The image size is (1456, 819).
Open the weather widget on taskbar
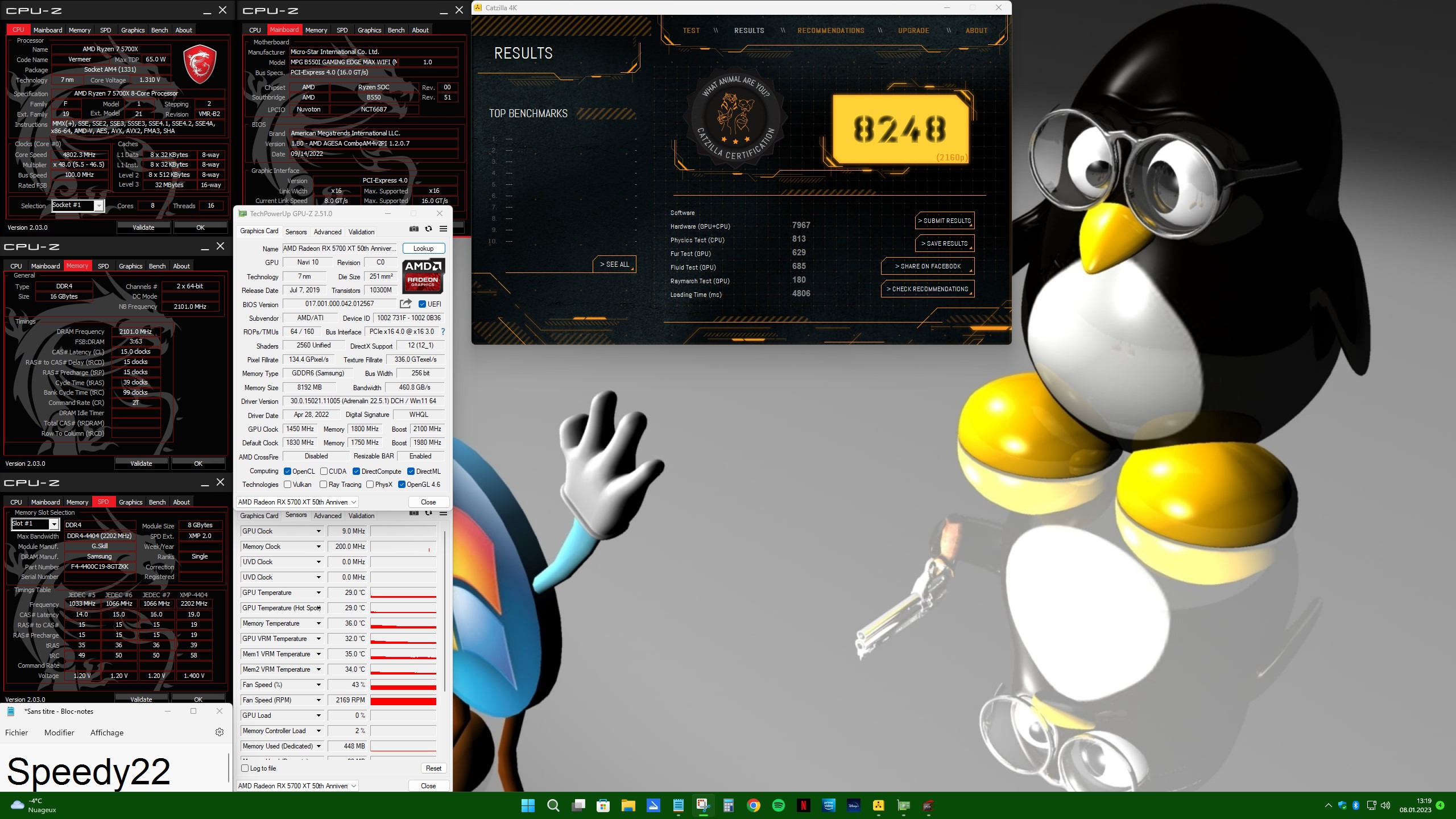[34, 805]
